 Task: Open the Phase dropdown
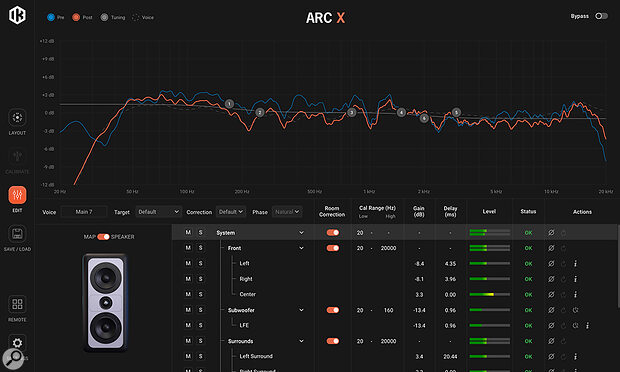coord(287,212)
